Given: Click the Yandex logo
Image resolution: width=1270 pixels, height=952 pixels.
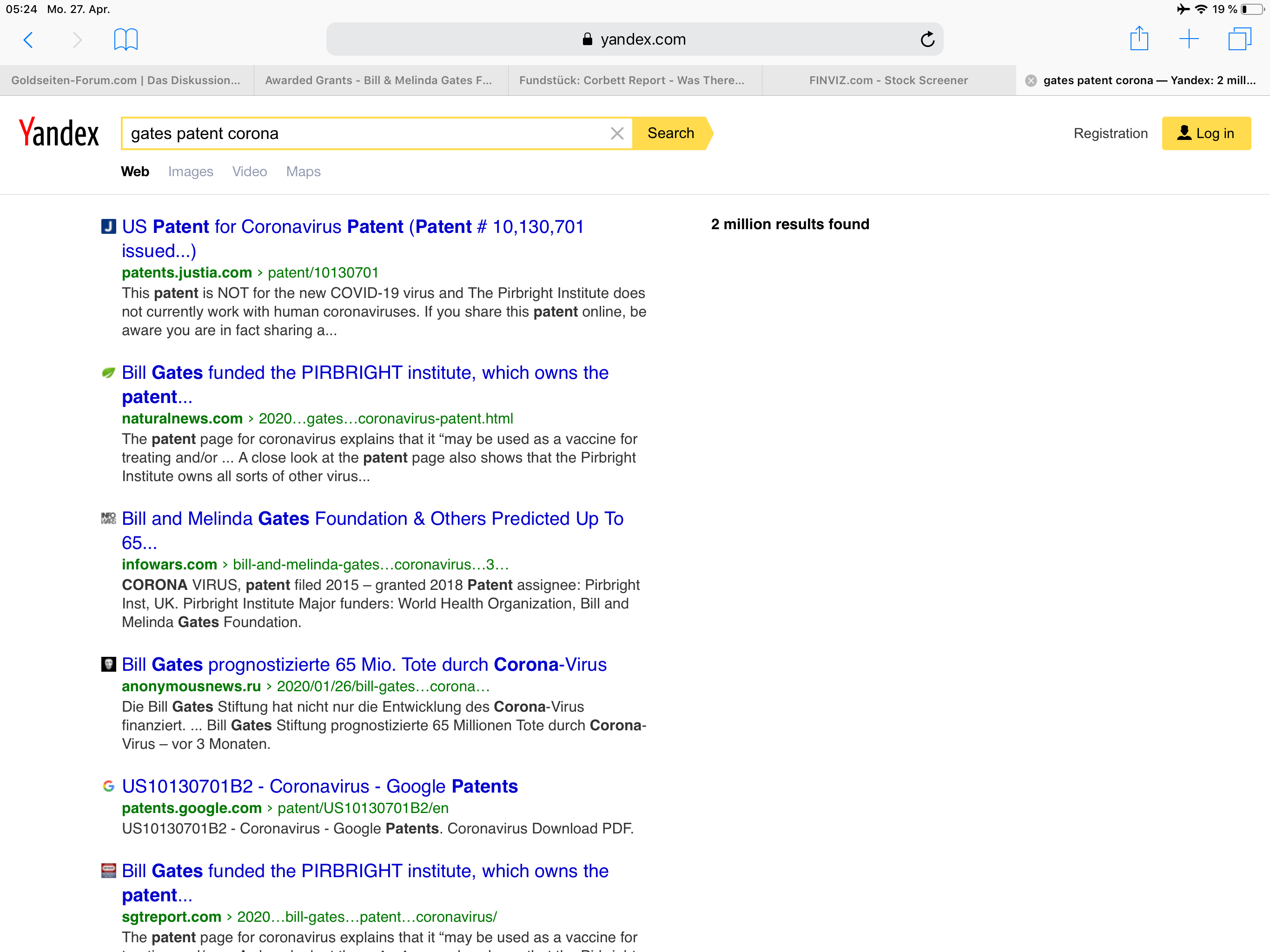Looking at the screenshot, I should [59, 132].
